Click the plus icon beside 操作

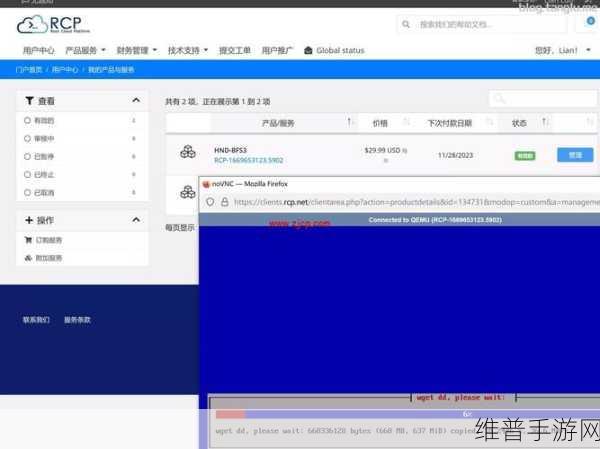pos(29,220)
